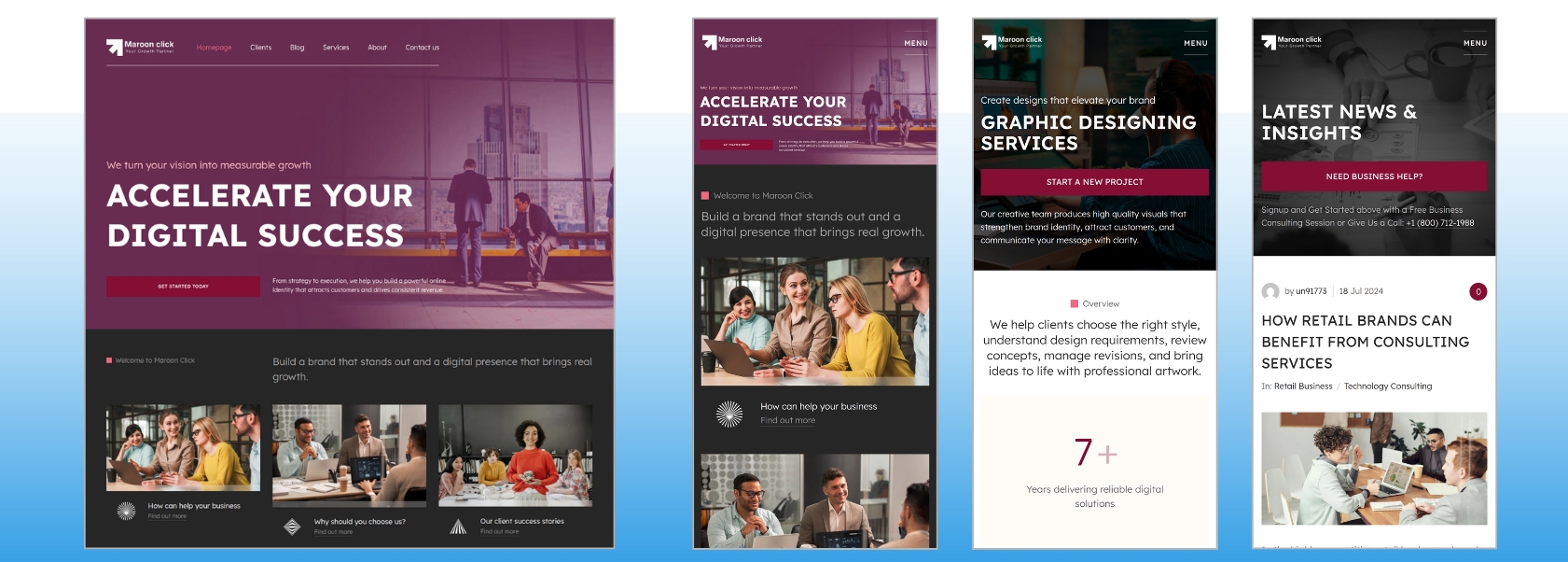This screenshot has width=1568, height=562.
Task: Expand MENU on the Accelerate Your Digital Success mobile page
Action: (916, 43)
